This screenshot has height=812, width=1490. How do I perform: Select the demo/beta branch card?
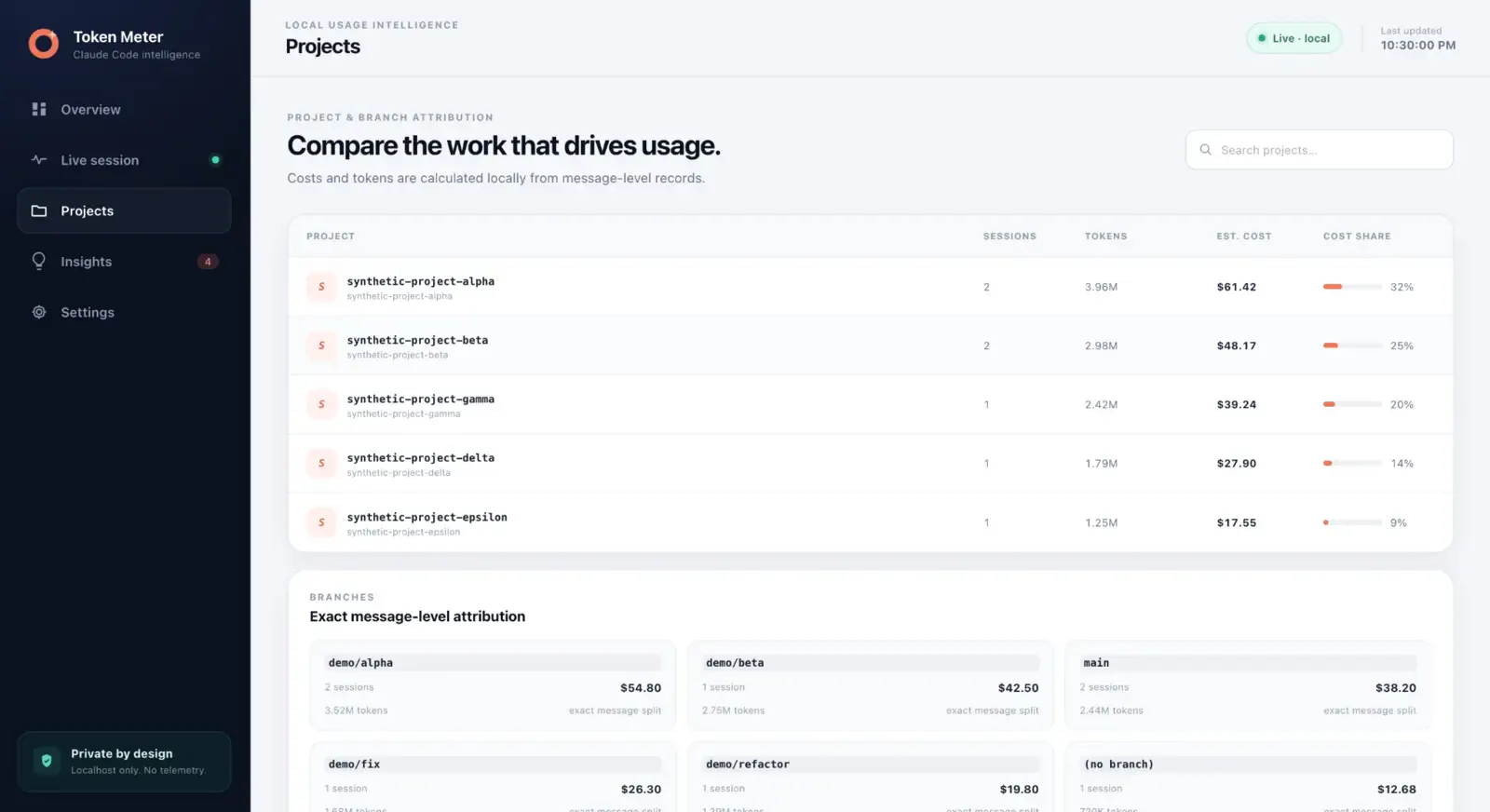click(x=870, y=685)
